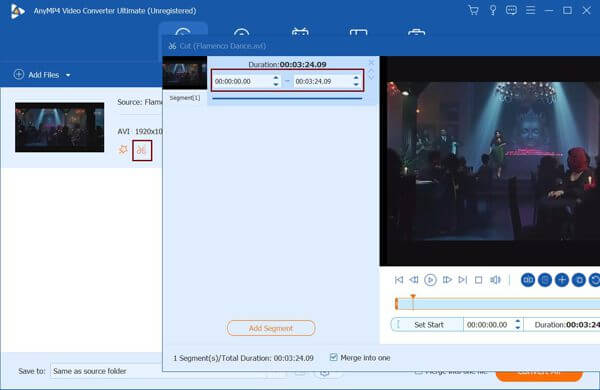Jump to the last frame
The width and height of the screenshot is (600, 390).
coord(463,280)
